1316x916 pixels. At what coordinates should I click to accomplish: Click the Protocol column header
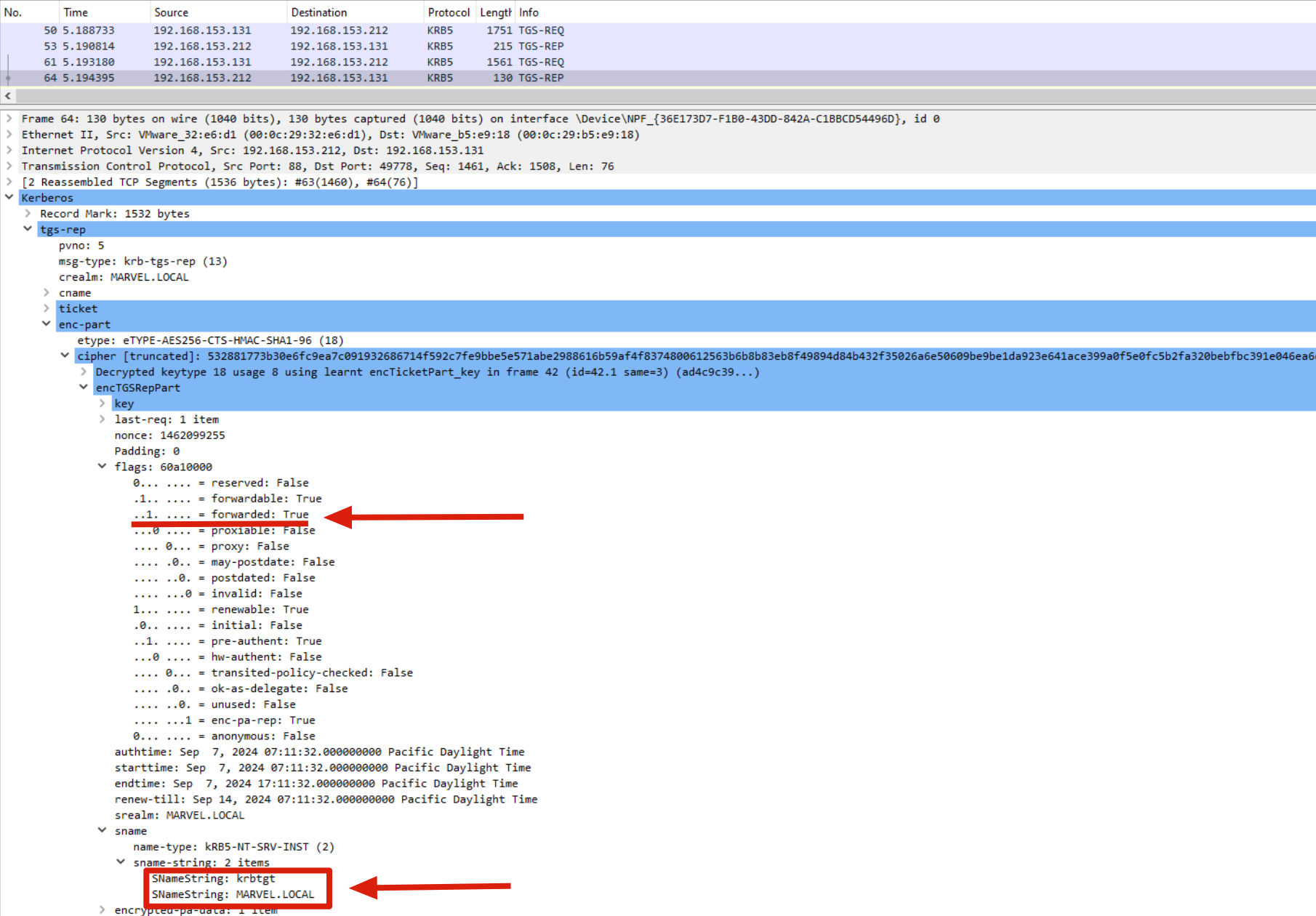point(448,12)
